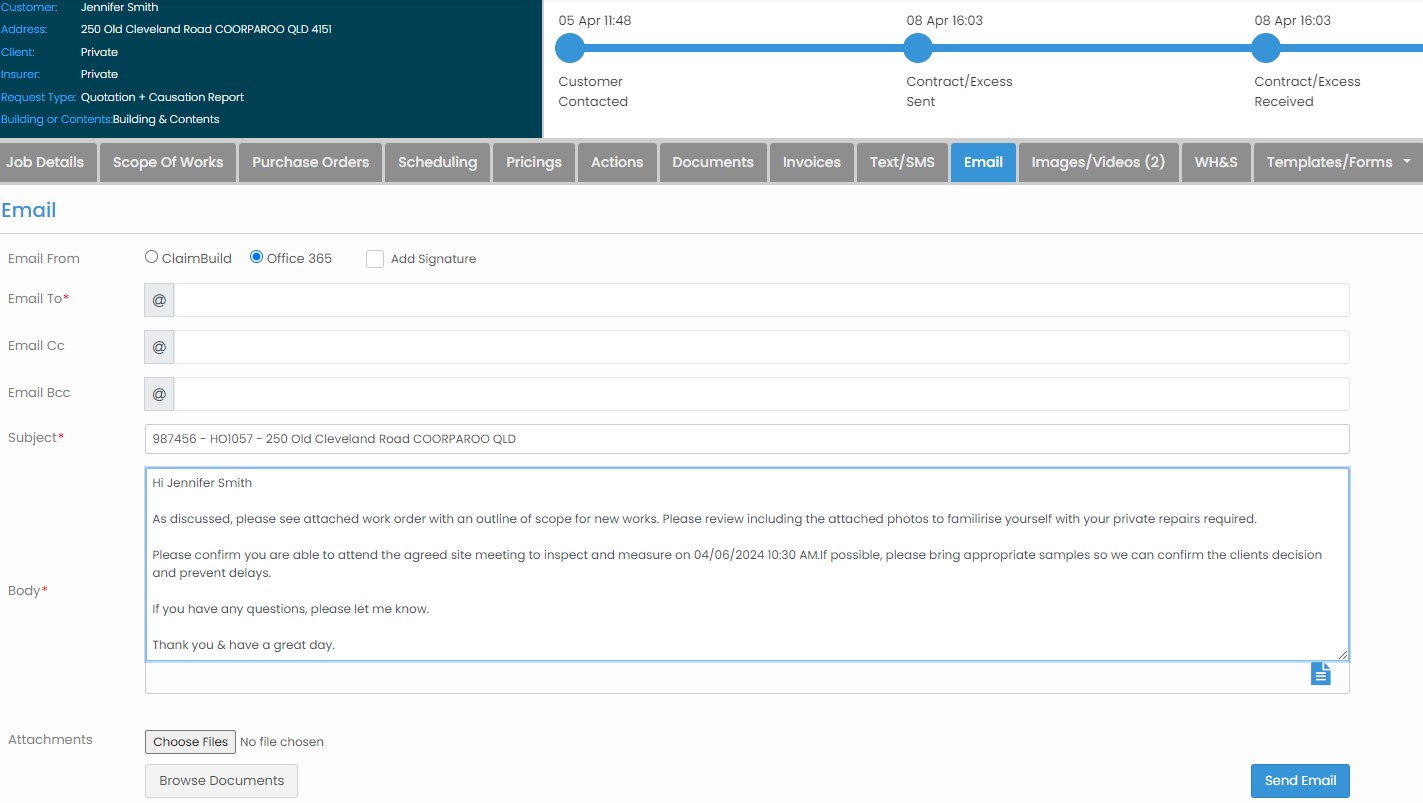Select the Office 365 radio option
Screen dimensions: 1423x803
[257, 257]
